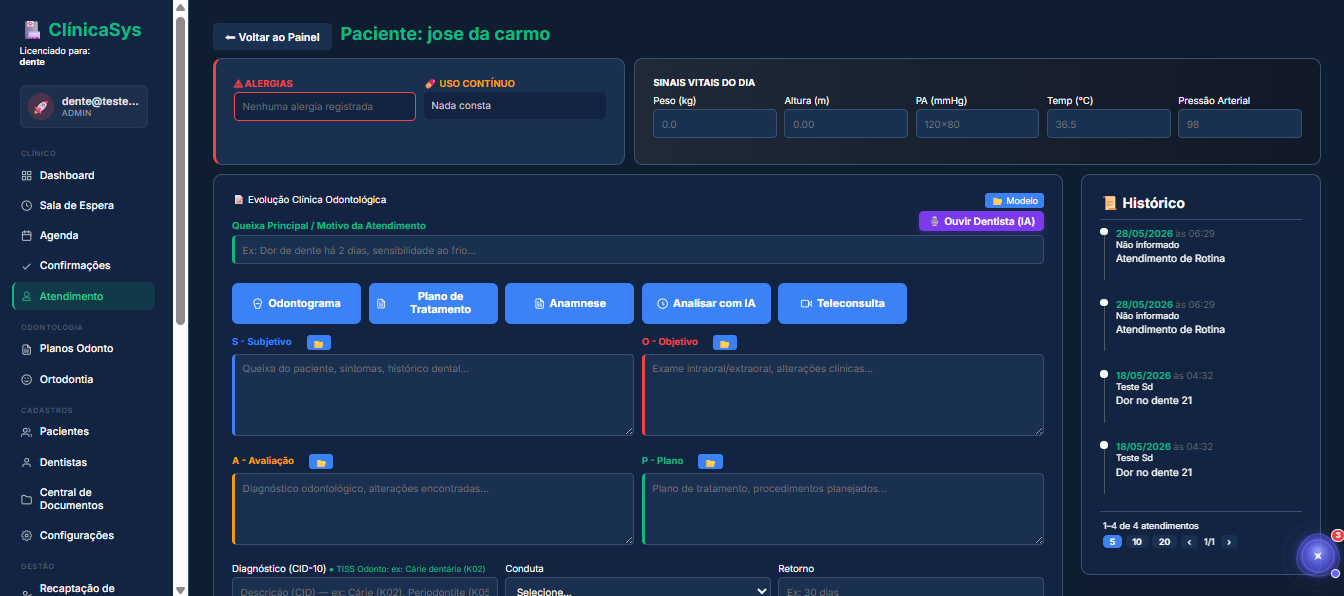The width and height of the screenshot is (1344, 596).
Task: Open the floating assistant bubble with badge
Action: click(1318, 555)
